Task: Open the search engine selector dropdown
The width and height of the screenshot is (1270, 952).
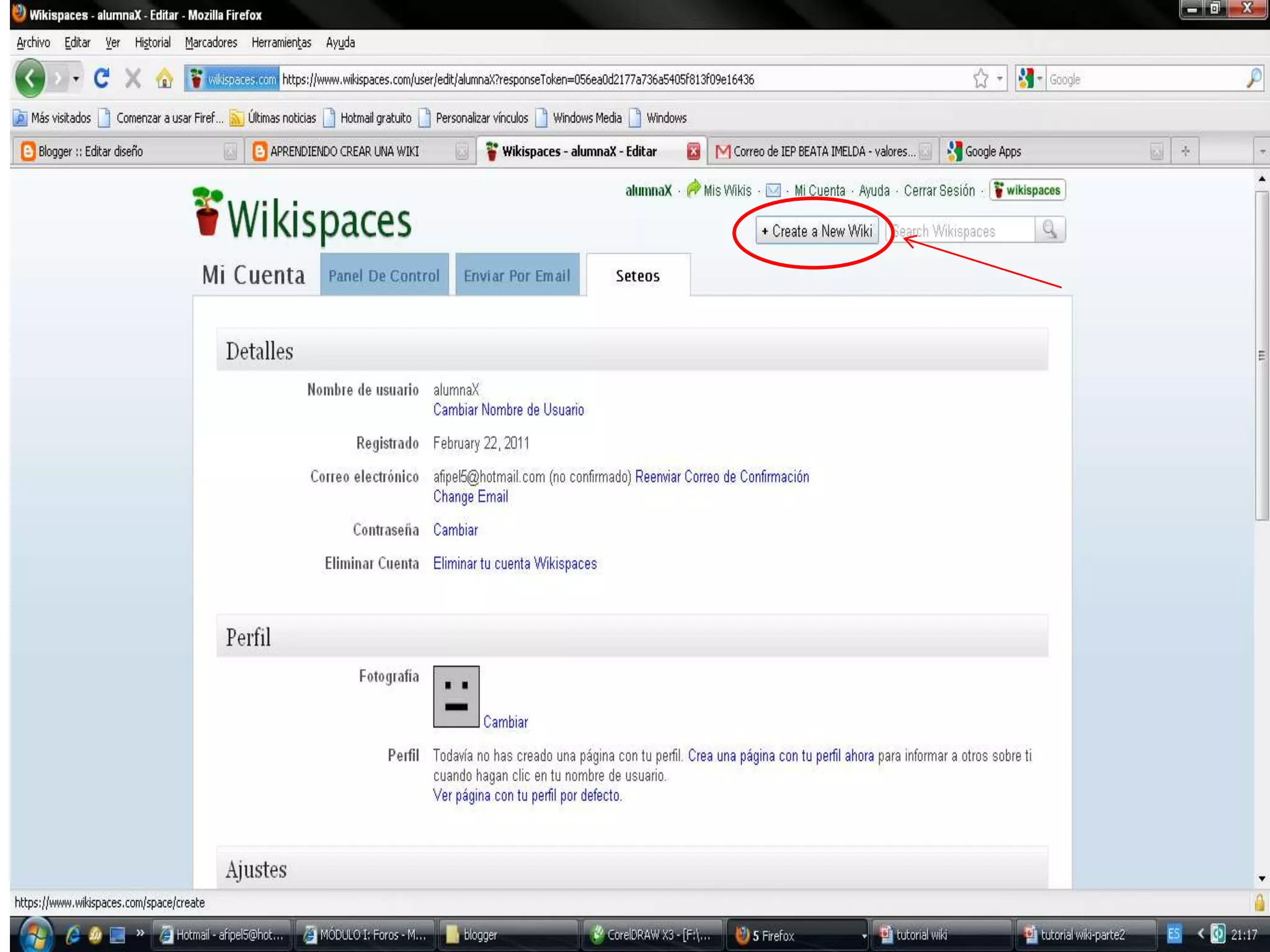Action: pos(1031,79)
